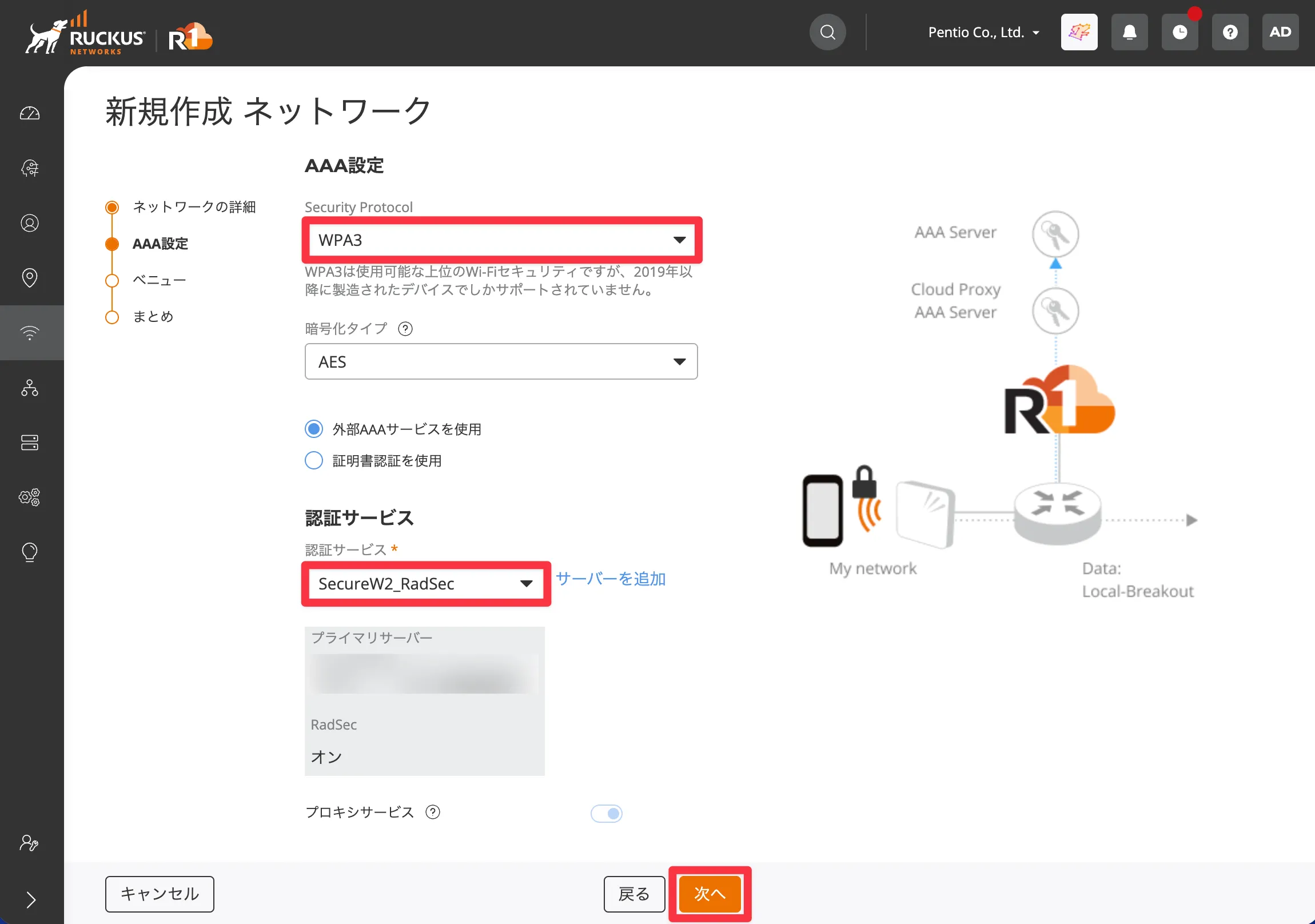
Task: Click the キャンセル button
Action: pos(160,894)
